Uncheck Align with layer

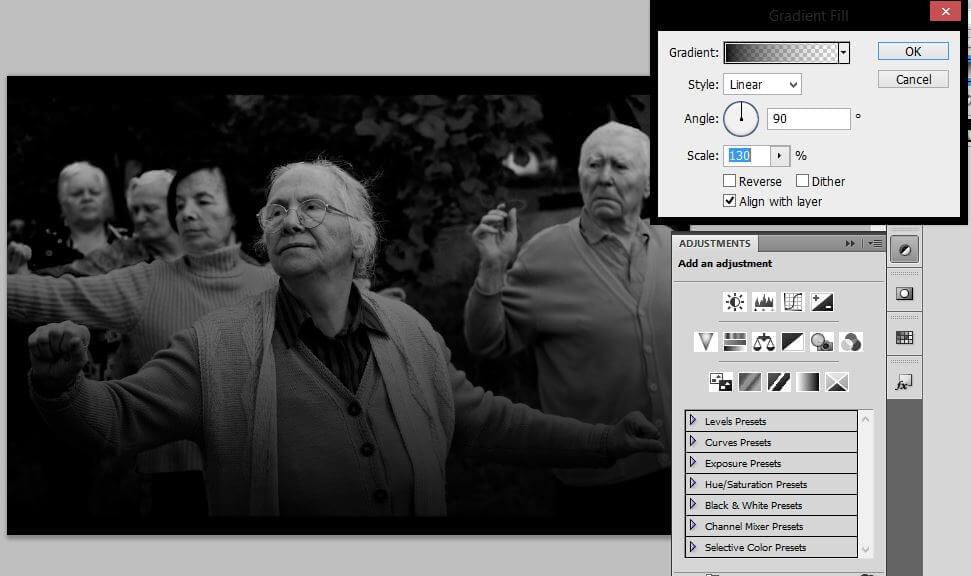coord(730,201)
